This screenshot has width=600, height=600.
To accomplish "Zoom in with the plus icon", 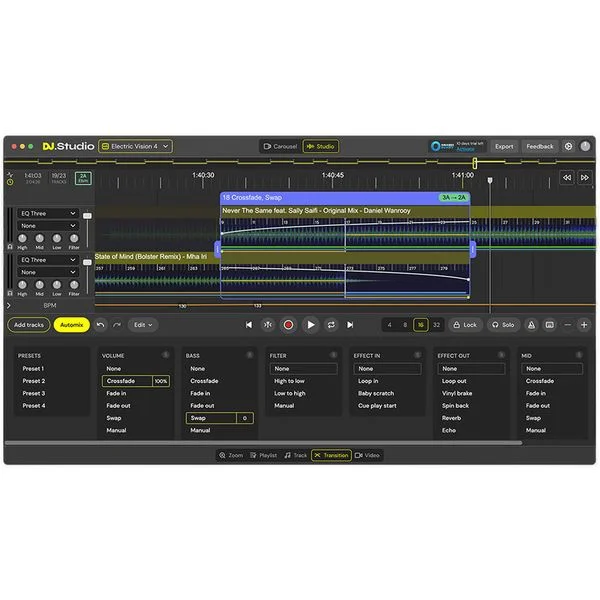I will coord(584,325).
